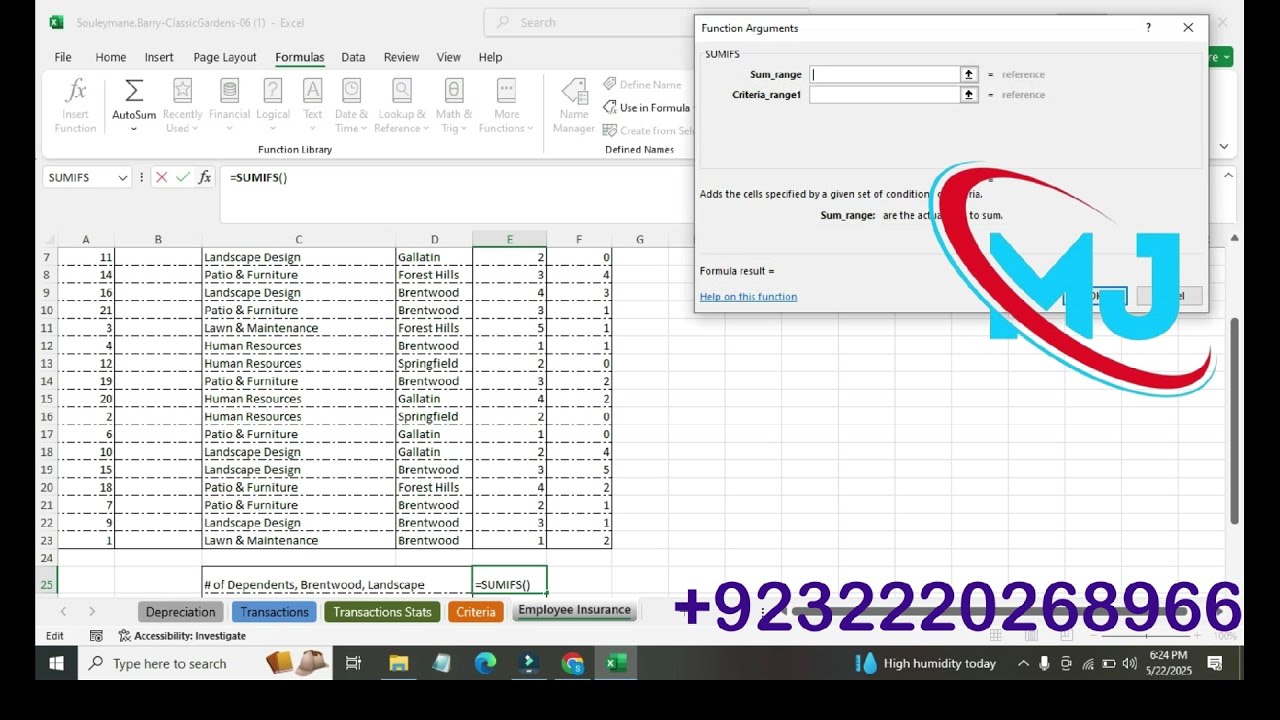Click the Insert Function ribbon icon
This screenshot has height=720, width=1280.
[x=76, y=105]
